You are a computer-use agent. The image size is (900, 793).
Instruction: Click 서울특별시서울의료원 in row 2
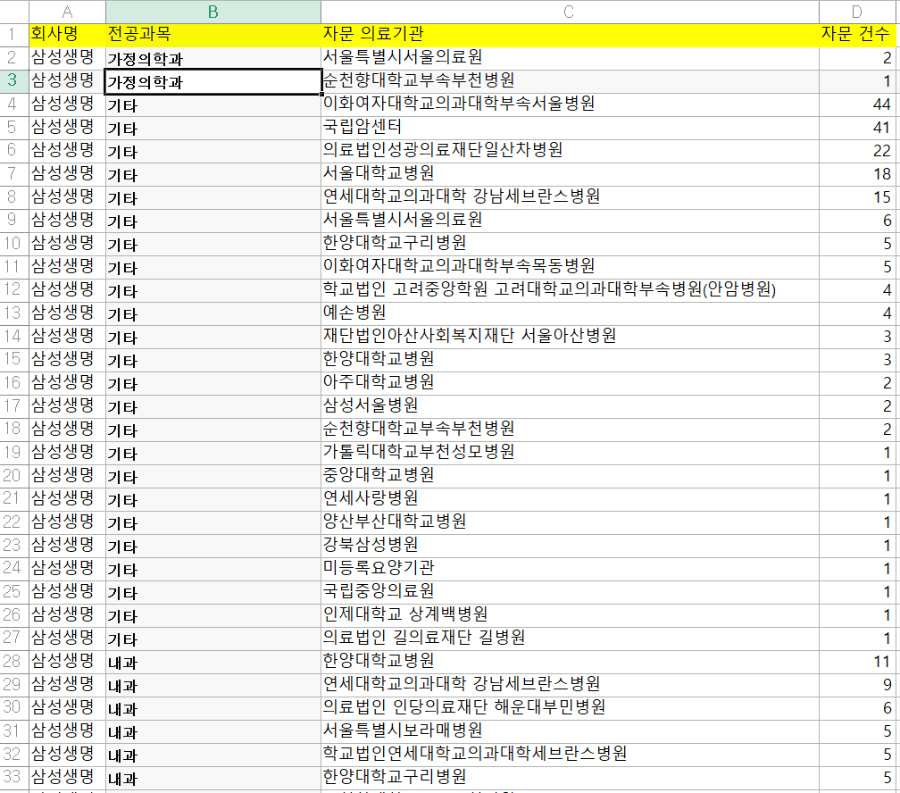569,58
